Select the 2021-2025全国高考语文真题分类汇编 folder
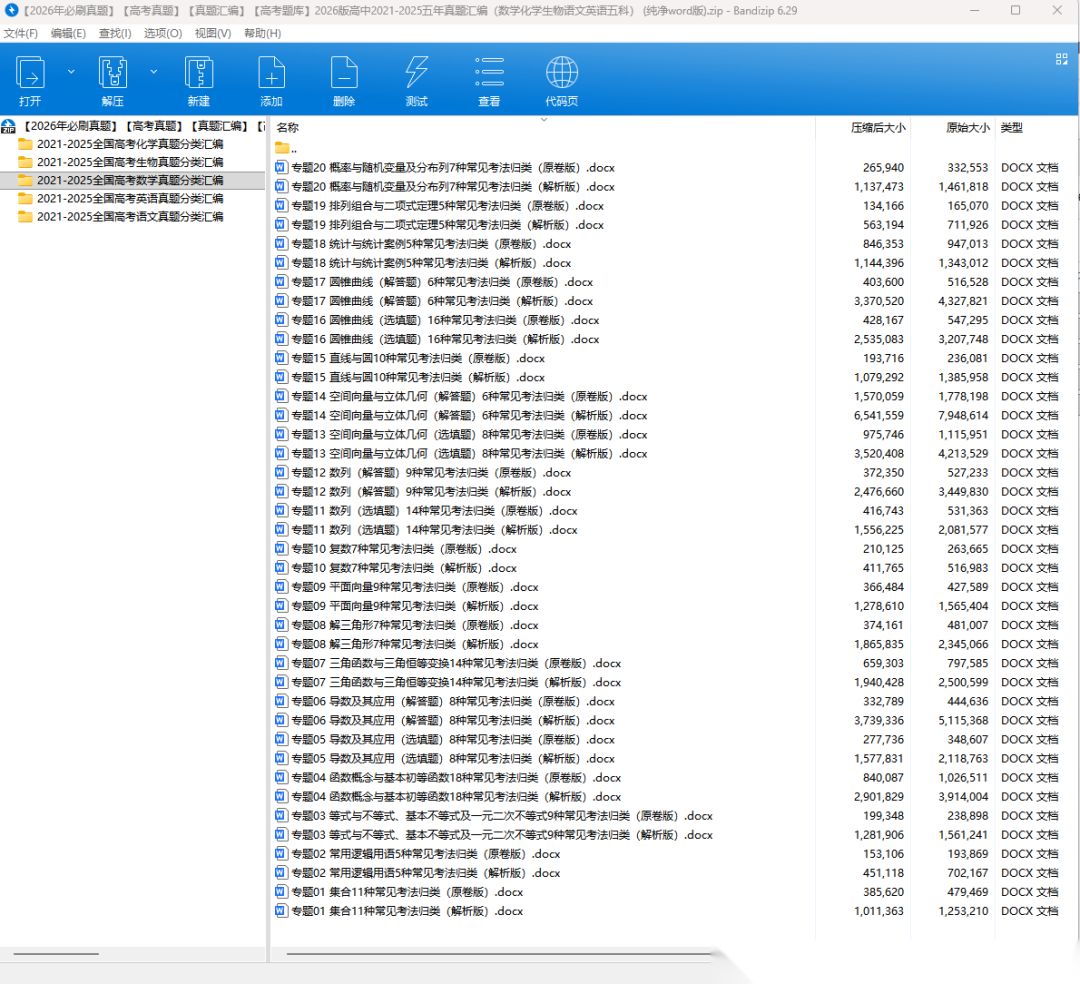 [x=129, y=216]
